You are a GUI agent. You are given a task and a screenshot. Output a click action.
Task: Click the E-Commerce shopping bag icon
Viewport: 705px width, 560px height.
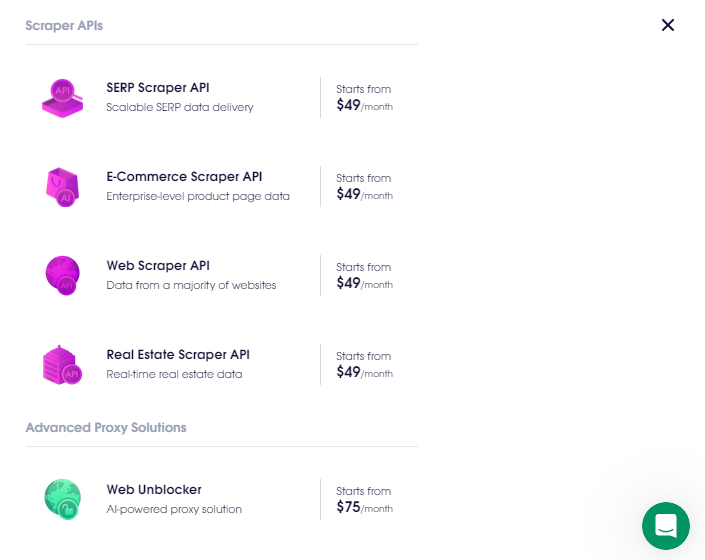pos(62,187)
